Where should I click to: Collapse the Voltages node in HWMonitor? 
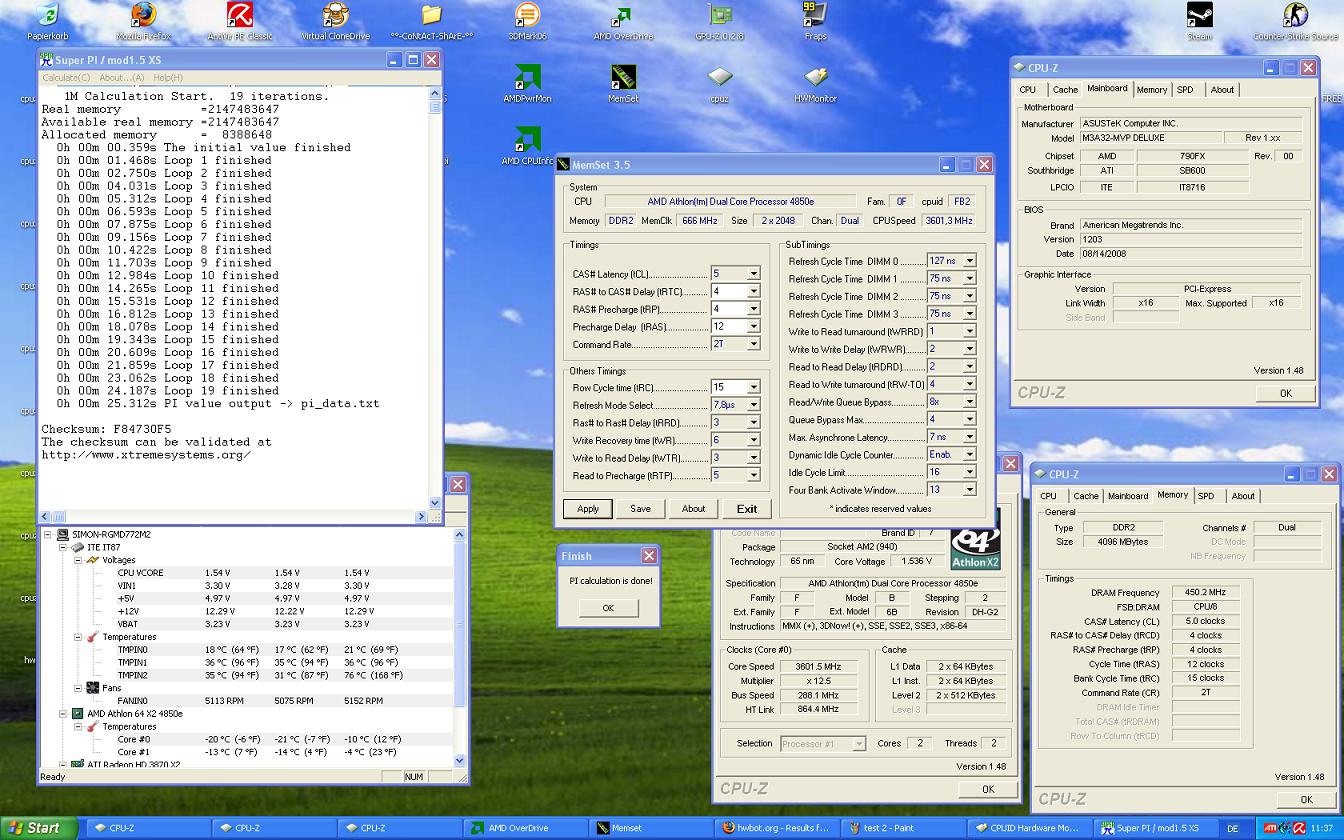coord(78,560)
